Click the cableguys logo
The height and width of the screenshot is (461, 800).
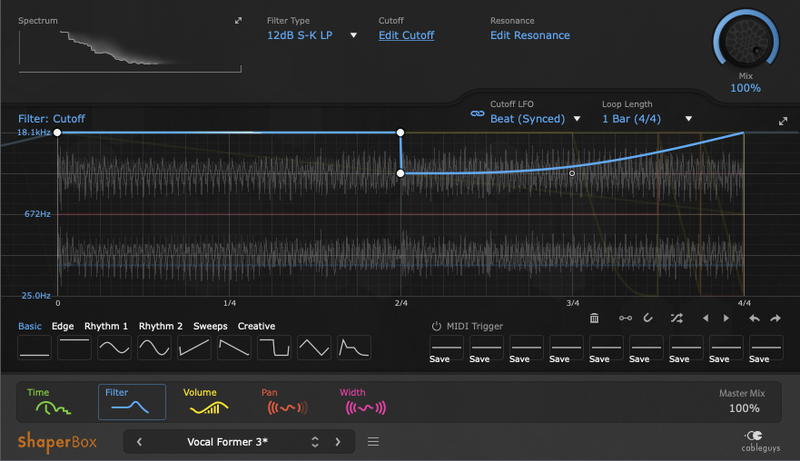(x=760, y=442)
